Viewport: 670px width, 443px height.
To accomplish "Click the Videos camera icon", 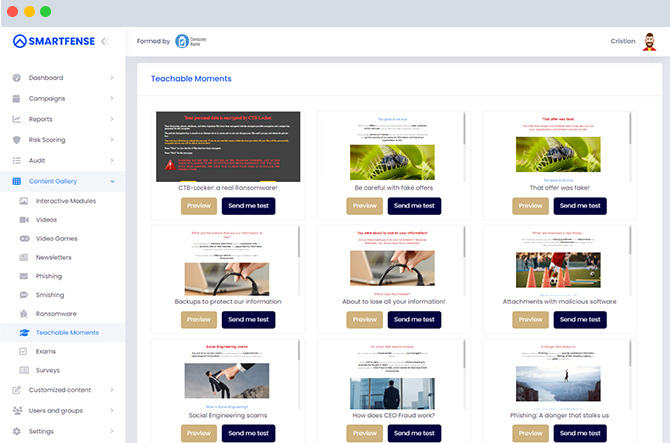I will click(x=24, y=220).
